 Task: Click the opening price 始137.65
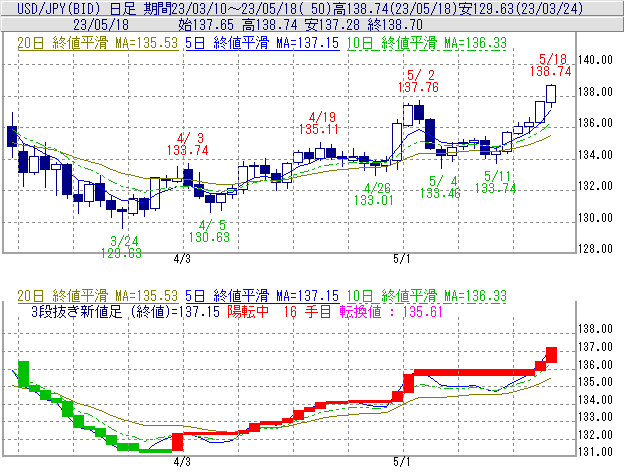pos(206,25)
